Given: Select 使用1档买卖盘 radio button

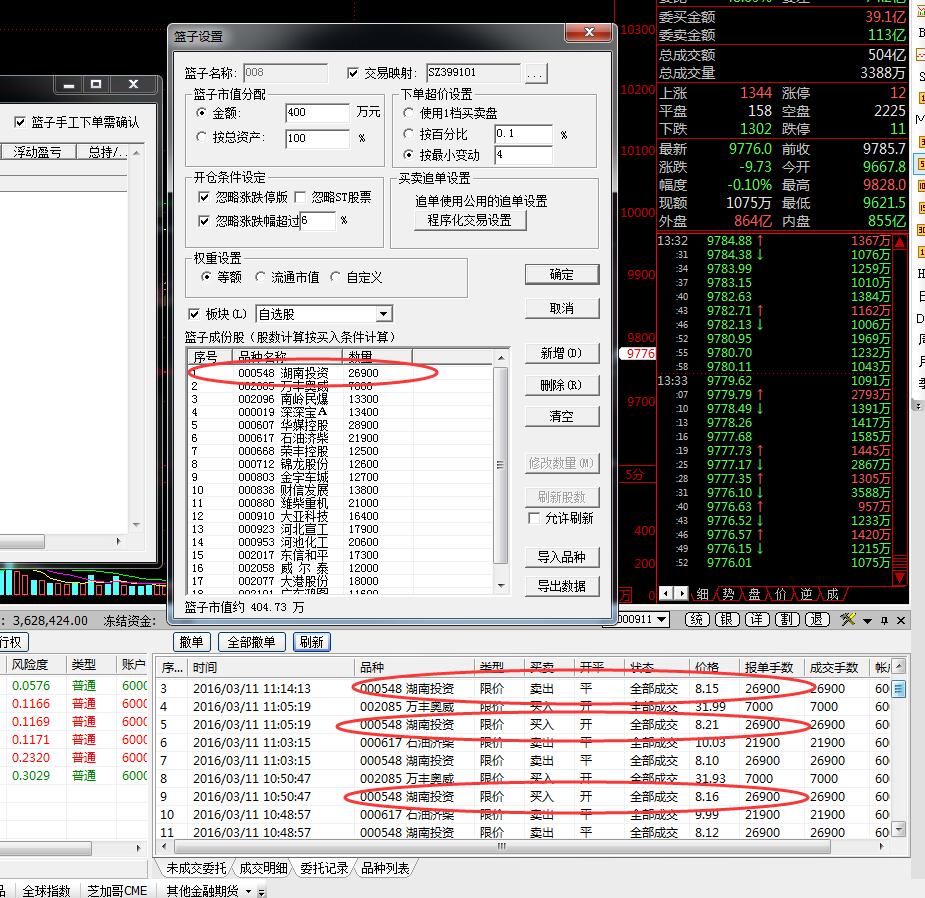Looking at the screenshot, I should point(408,112).
